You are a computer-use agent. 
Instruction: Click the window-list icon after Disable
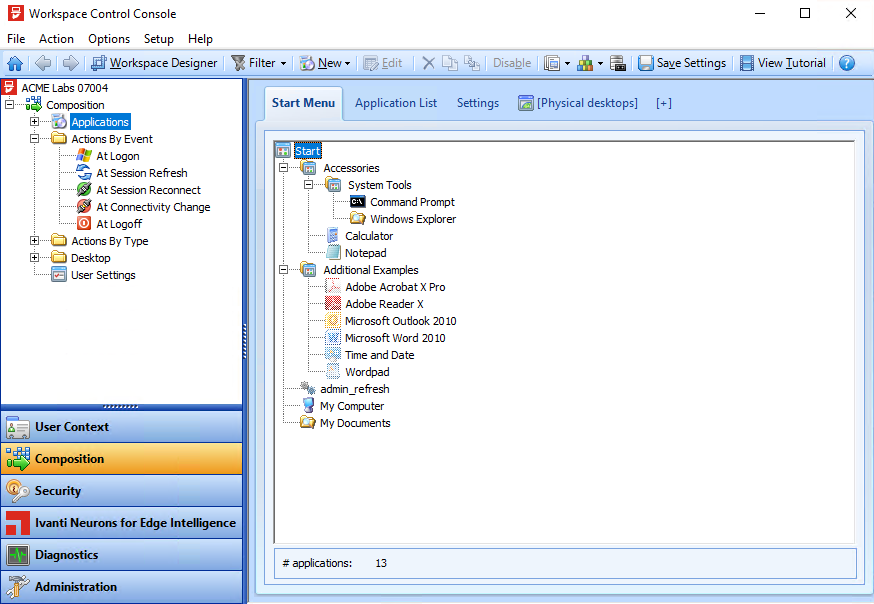tap(552, 63)
